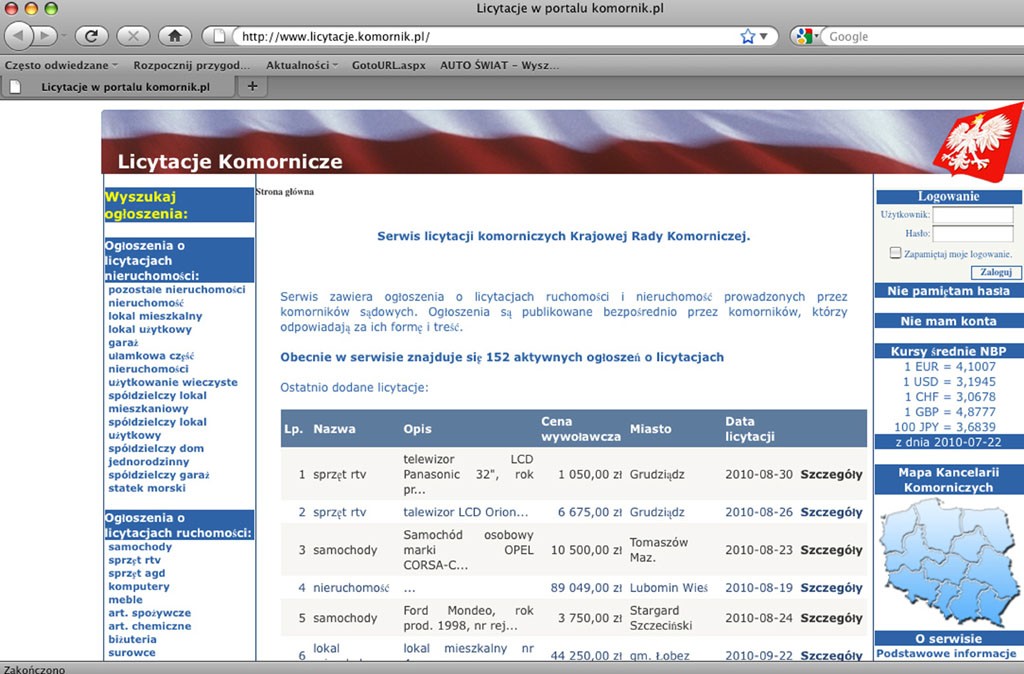Expand 'Często odwiedzane' bookmarks folder
The height and width of the screenshot is (674, 1024).
click(60, 65)
